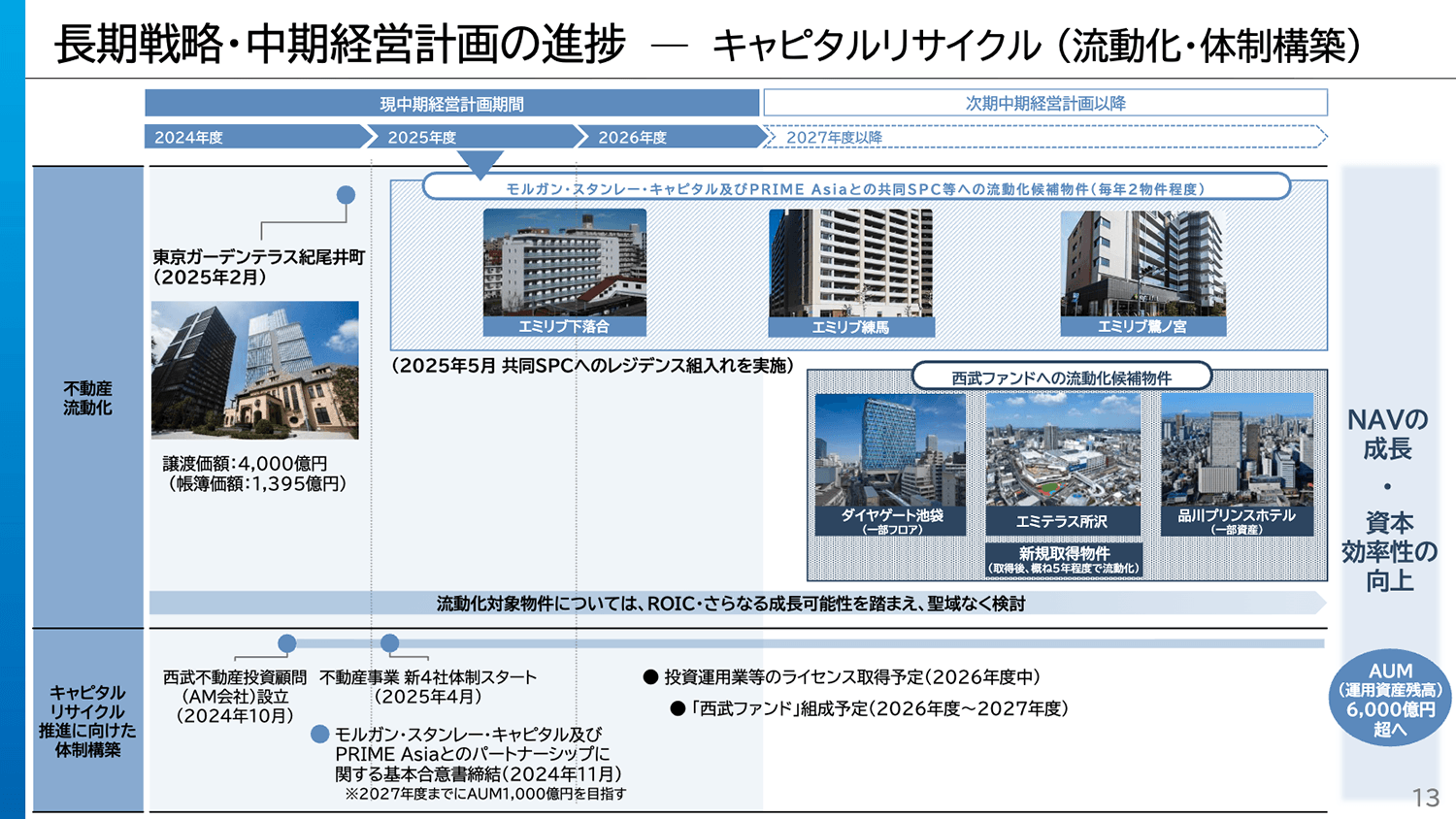Click the subtitle キャピタルリサイクル(流動化・体制構築)

tap(1037, 46)
